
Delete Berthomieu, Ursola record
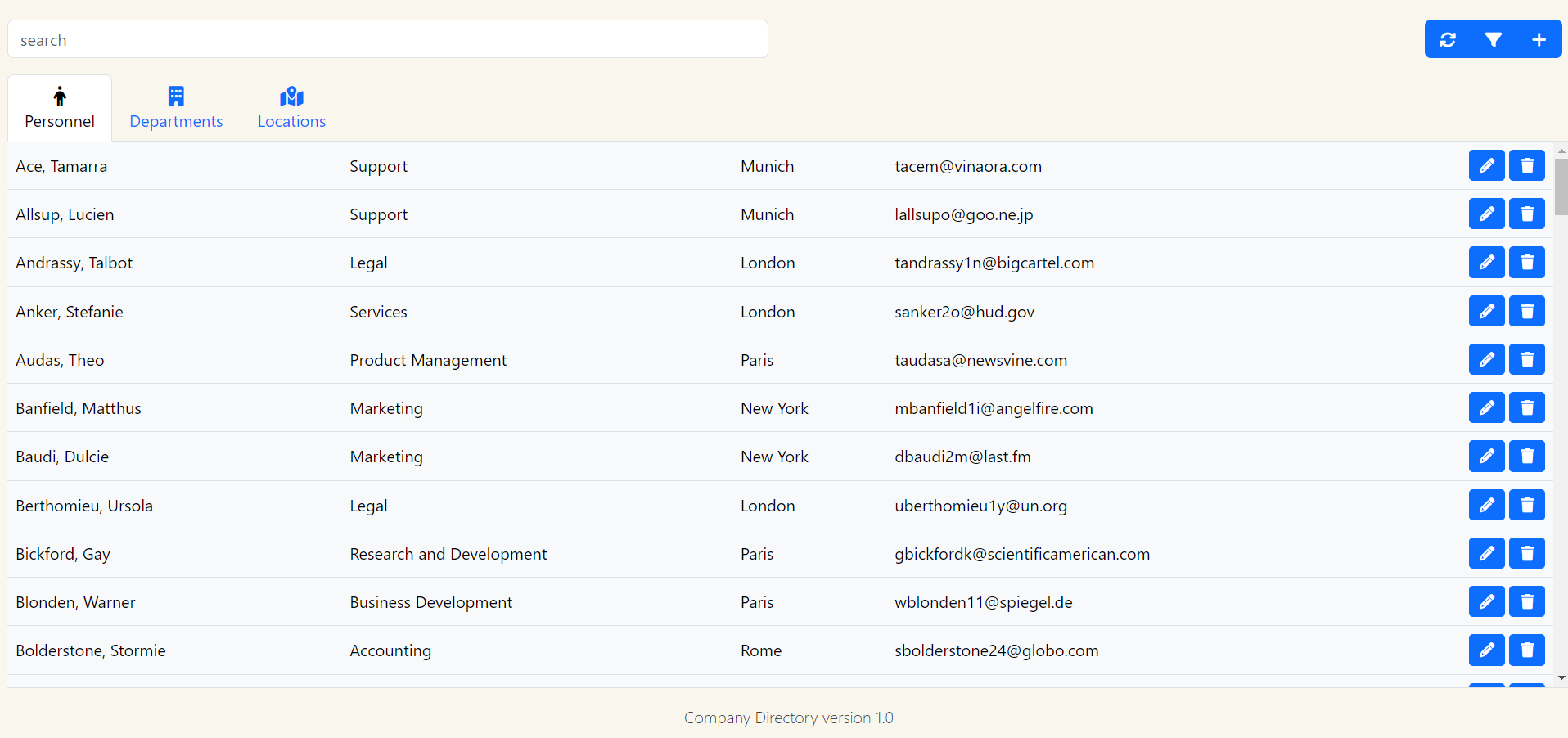pyautogui.click(x=1527, y=505)
